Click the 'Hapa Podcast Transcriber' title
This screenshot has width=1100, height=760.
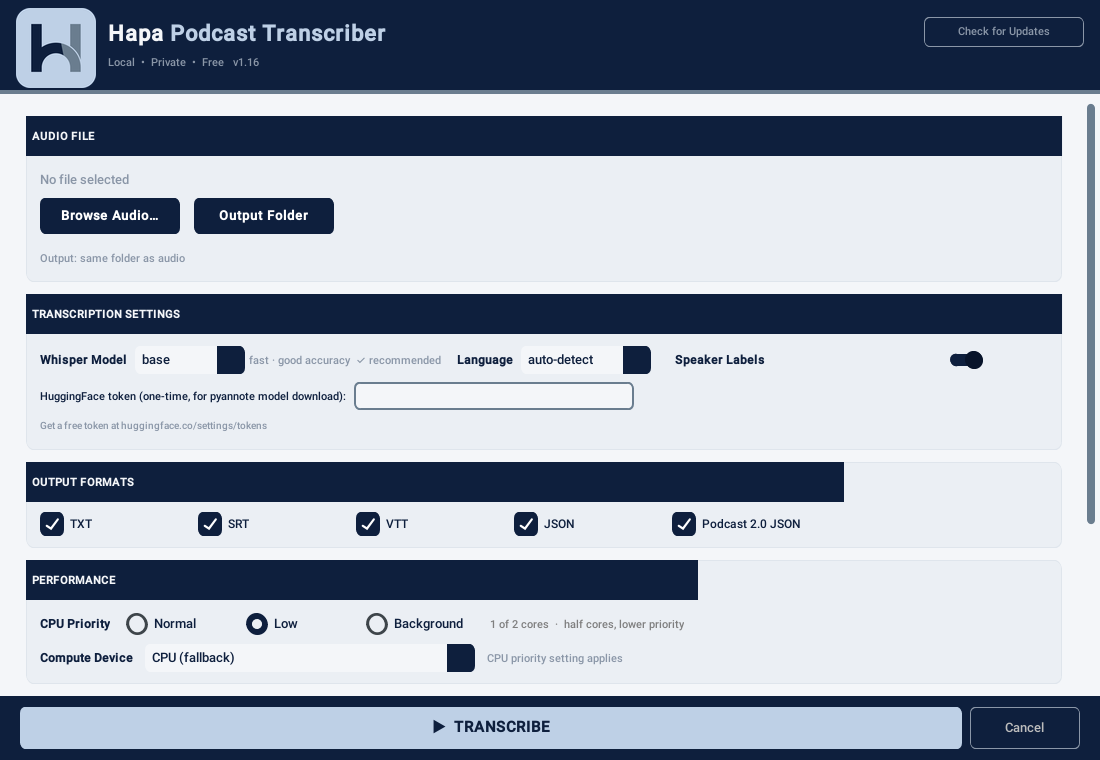247,33
